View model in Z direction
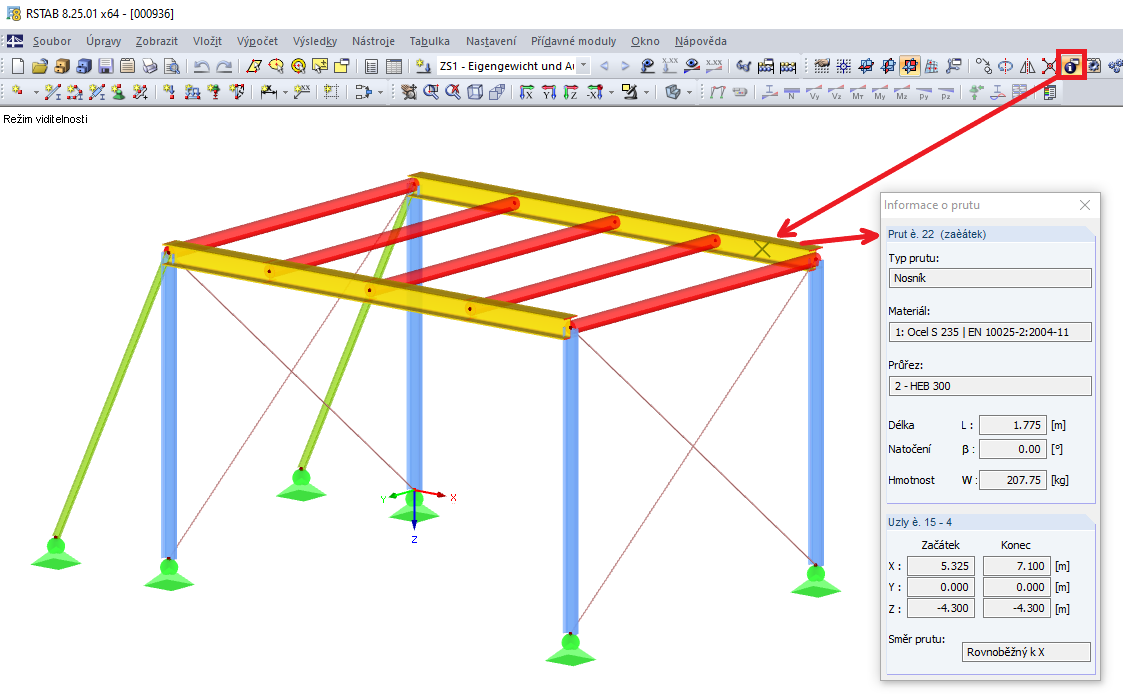The height and width of the screenshot is (697, 1123). (570, 92)
